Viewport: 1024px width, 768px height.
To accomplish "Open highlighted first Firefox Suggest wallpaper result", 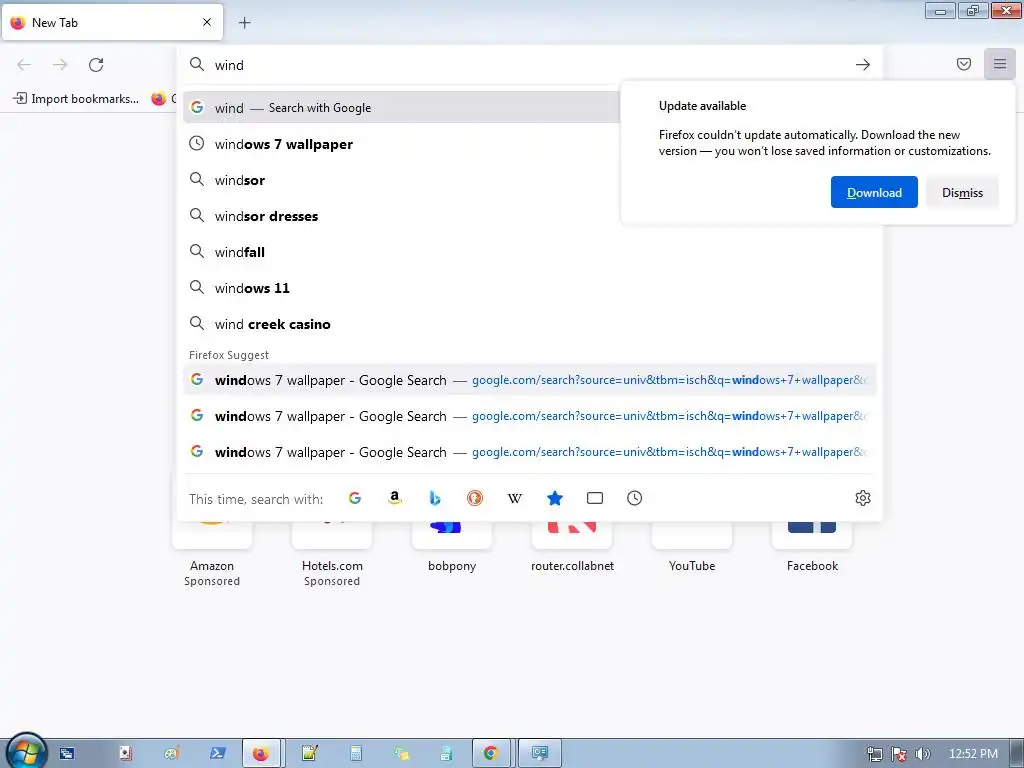I will (530, 380).
